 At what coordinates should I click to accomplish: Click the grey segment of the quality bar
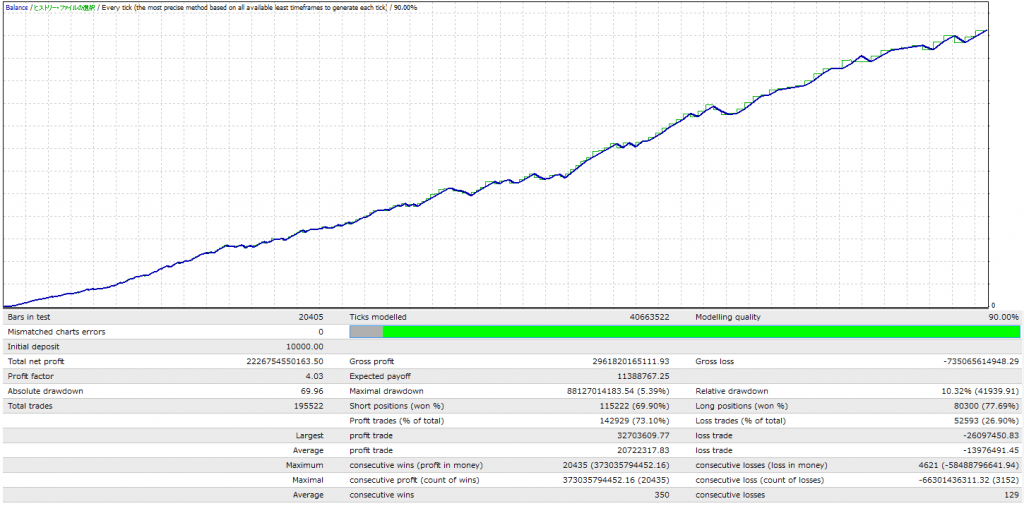tap(366, 332)
